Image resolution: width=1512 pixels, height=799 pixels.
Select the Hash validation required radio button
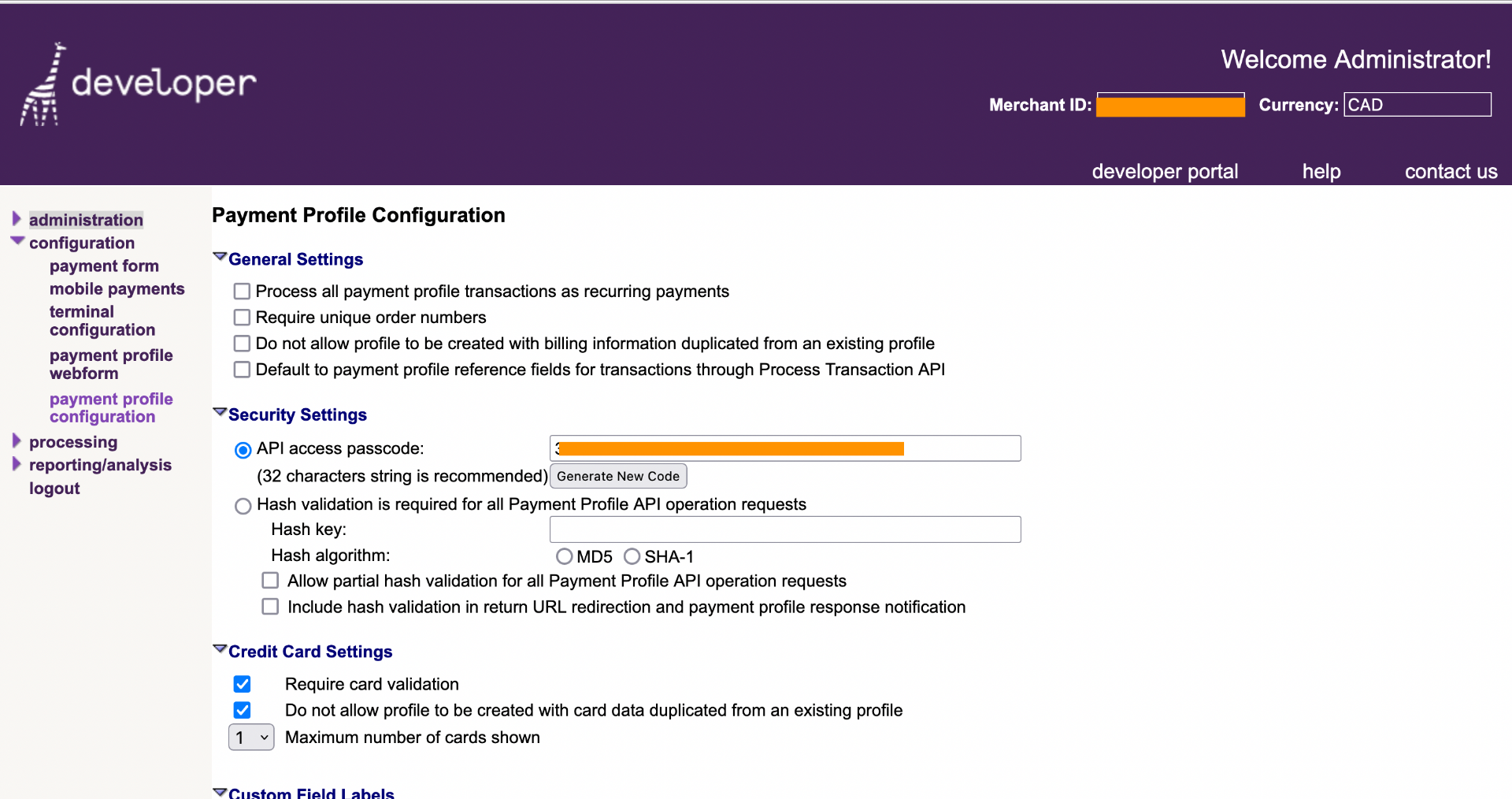click(243, 506)
